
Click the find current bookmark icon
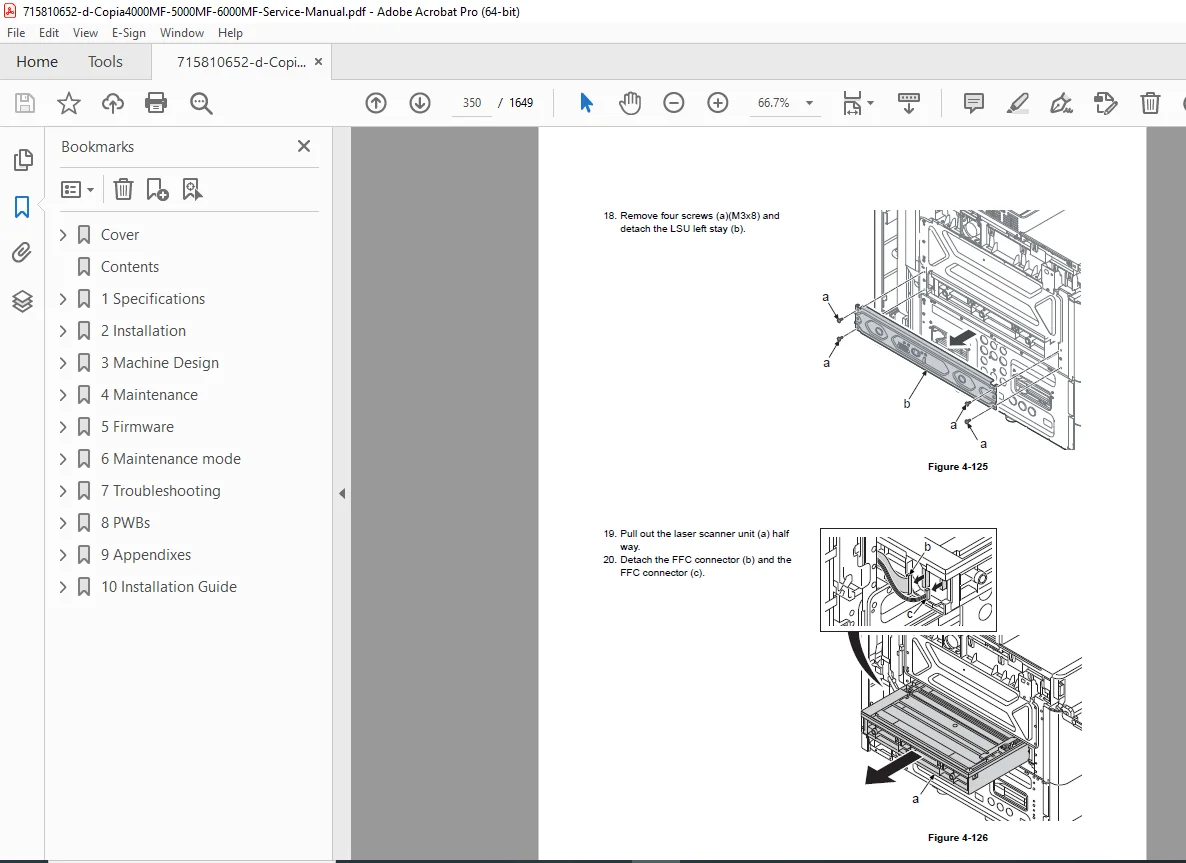click(192, 189)
